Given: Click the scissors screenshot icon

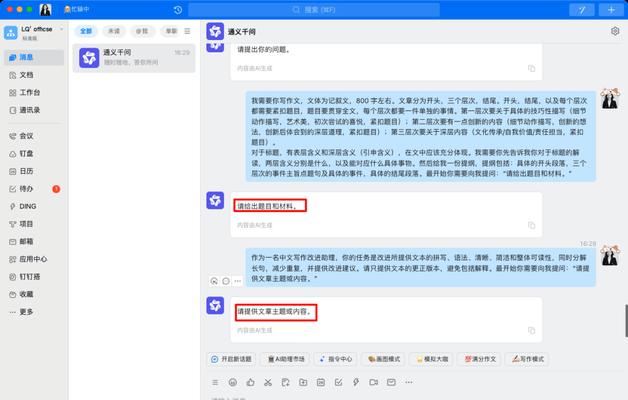Looking at the screenshot, I should click(x=268, y=382).
